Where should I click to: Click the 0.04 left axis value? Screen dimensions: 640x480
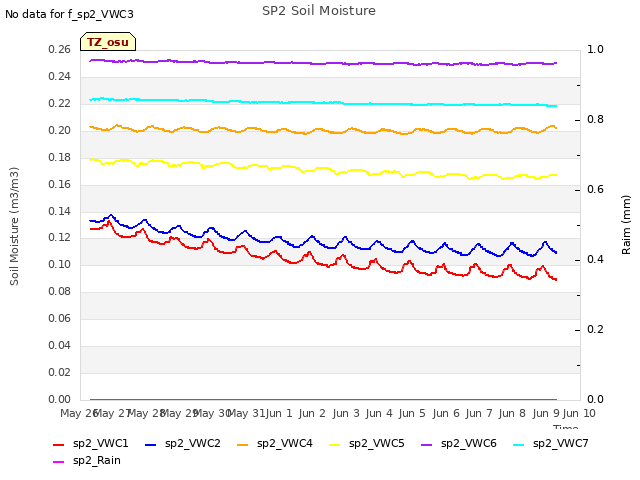(60, 345)
